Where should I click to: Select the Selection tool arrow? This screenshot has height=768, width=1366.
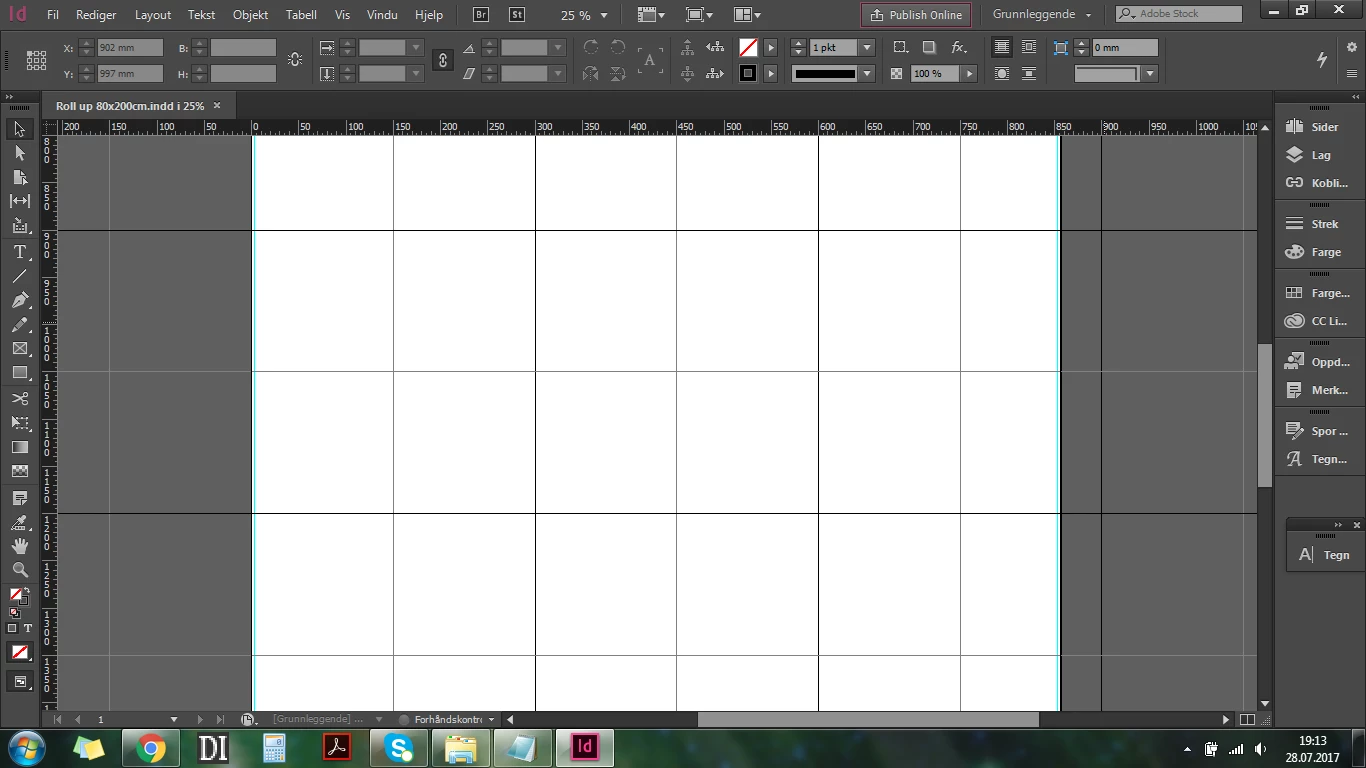click(19, 129)
